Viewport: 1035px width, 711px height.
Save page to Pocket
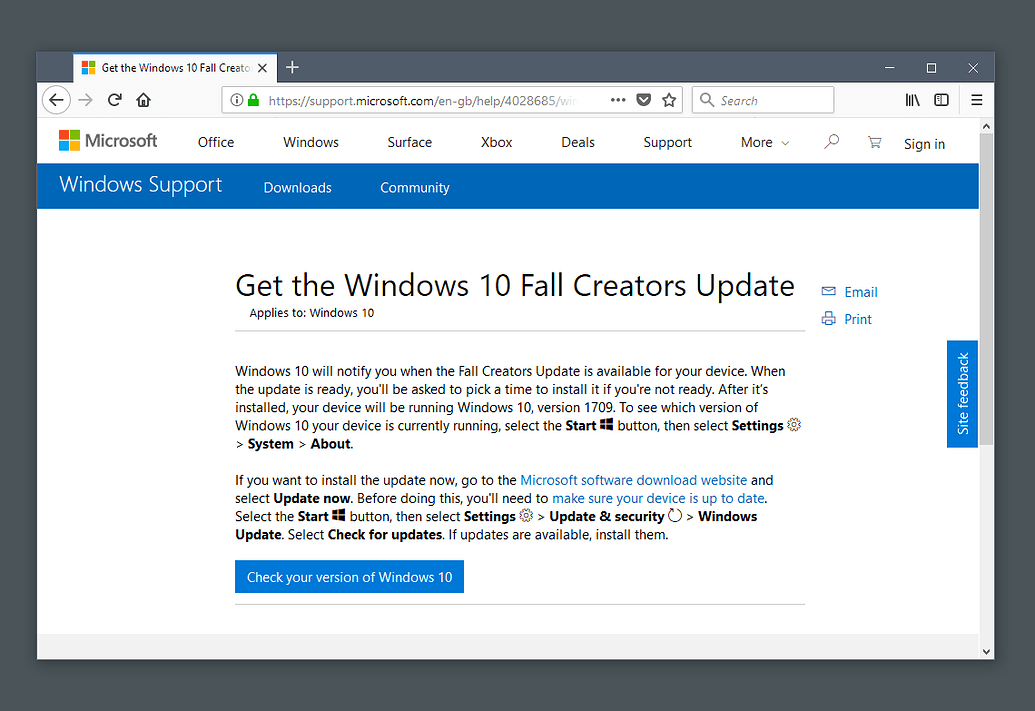tap(644, 100)
